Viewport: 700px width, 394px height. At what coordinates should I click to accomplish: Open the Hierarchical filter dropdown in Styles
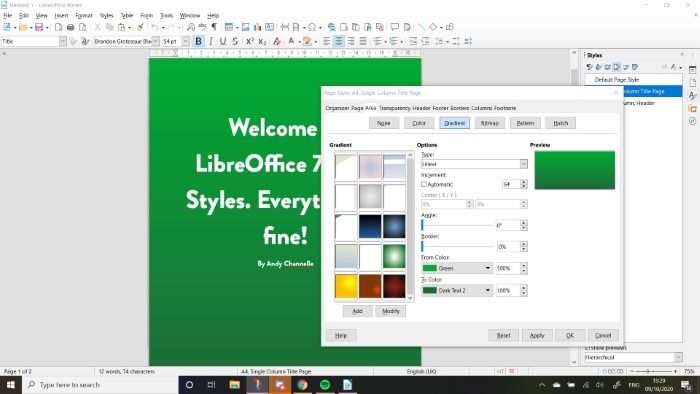point(633,357)
